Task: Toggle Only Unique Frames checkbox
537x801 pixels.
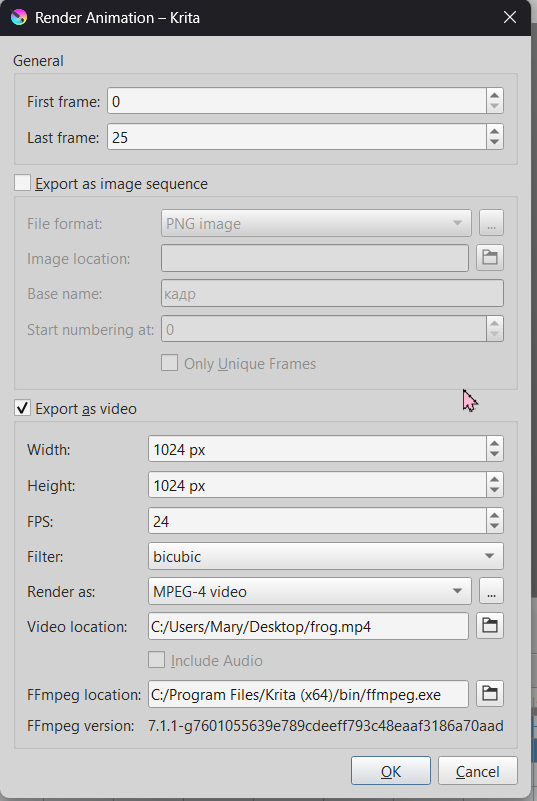Action: [170, 363]
